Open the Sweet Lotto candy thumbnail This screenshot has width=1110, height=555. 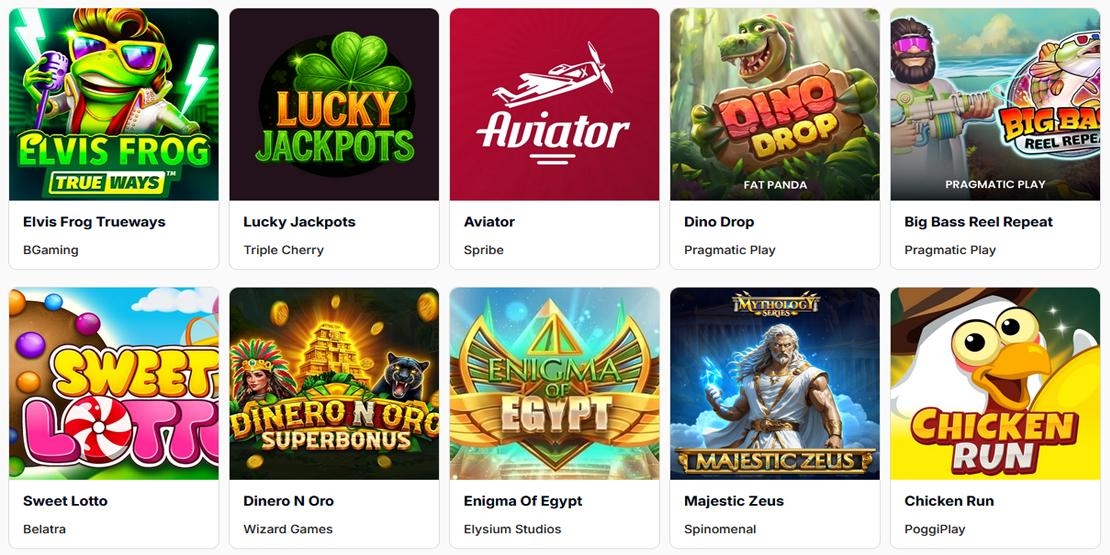tap(114, 384)
